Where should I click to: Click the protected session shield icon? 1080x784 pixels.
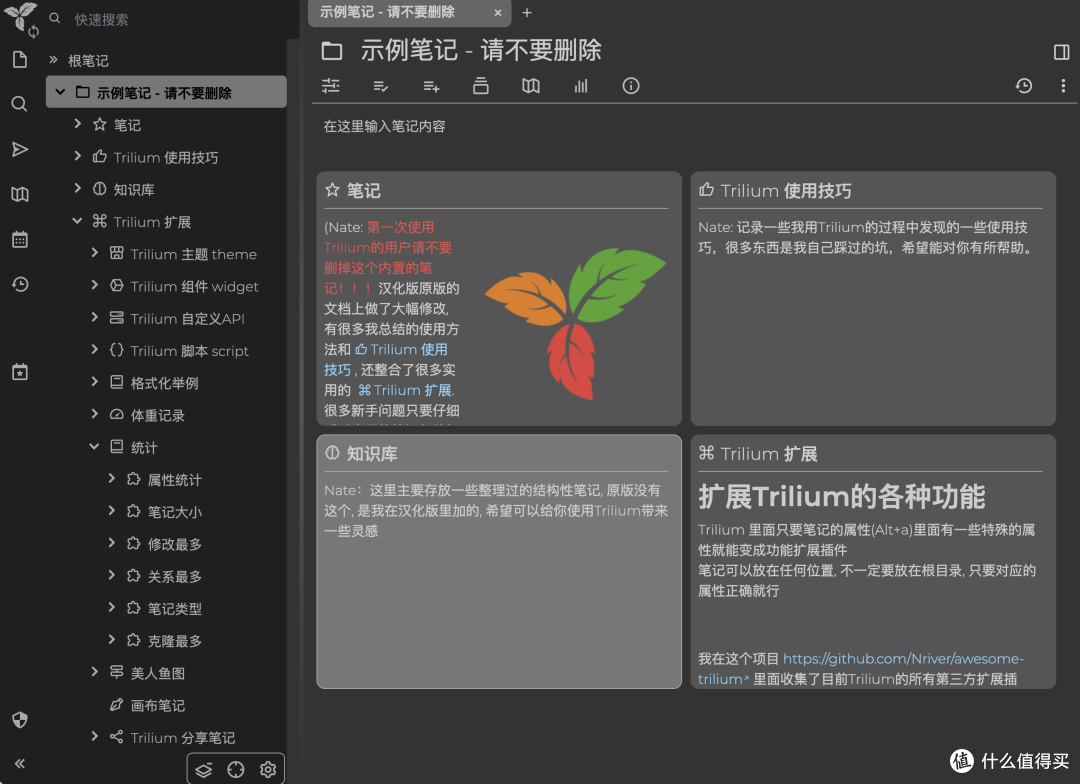point(20,720)
